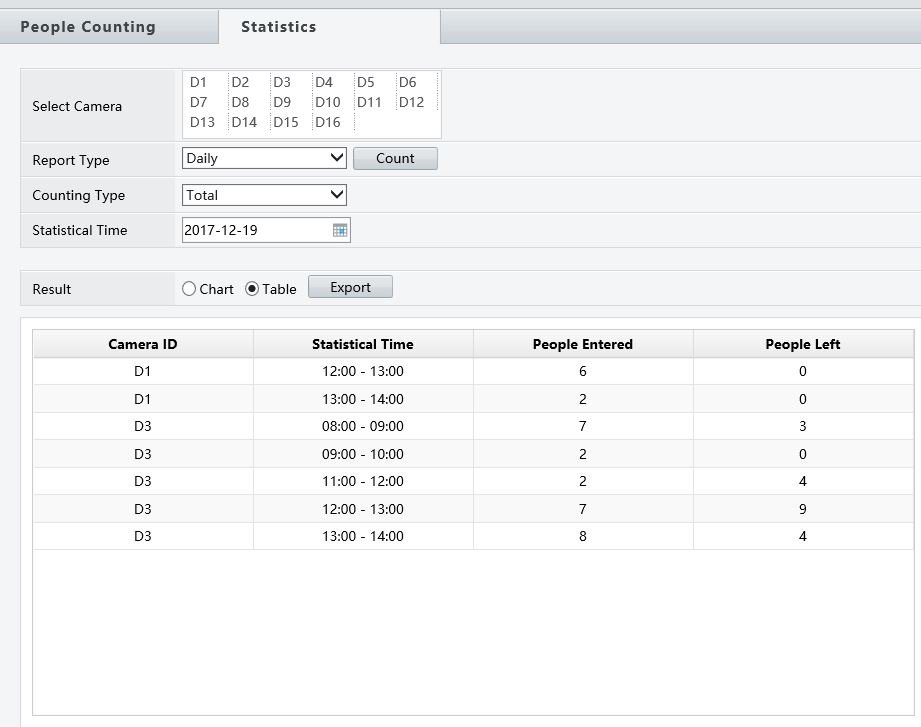This screenshot has width=921, height=727.
Task: Expand the Report Type dropdown
Action: (265, 158)
